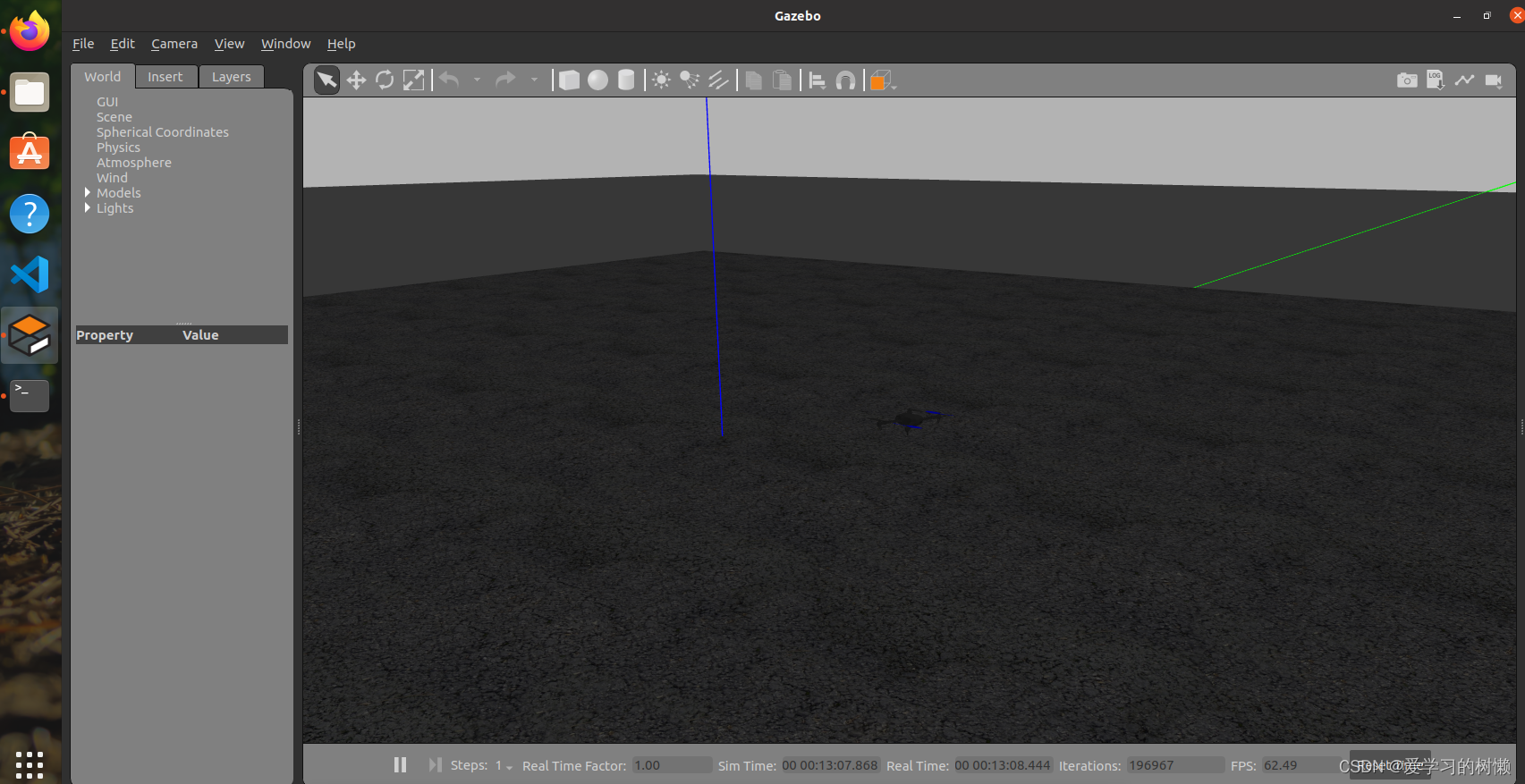Open the redo history dropdown arrow
Image resolution: width=1525 pixels, height=784 pixels.
pos(534,80)
